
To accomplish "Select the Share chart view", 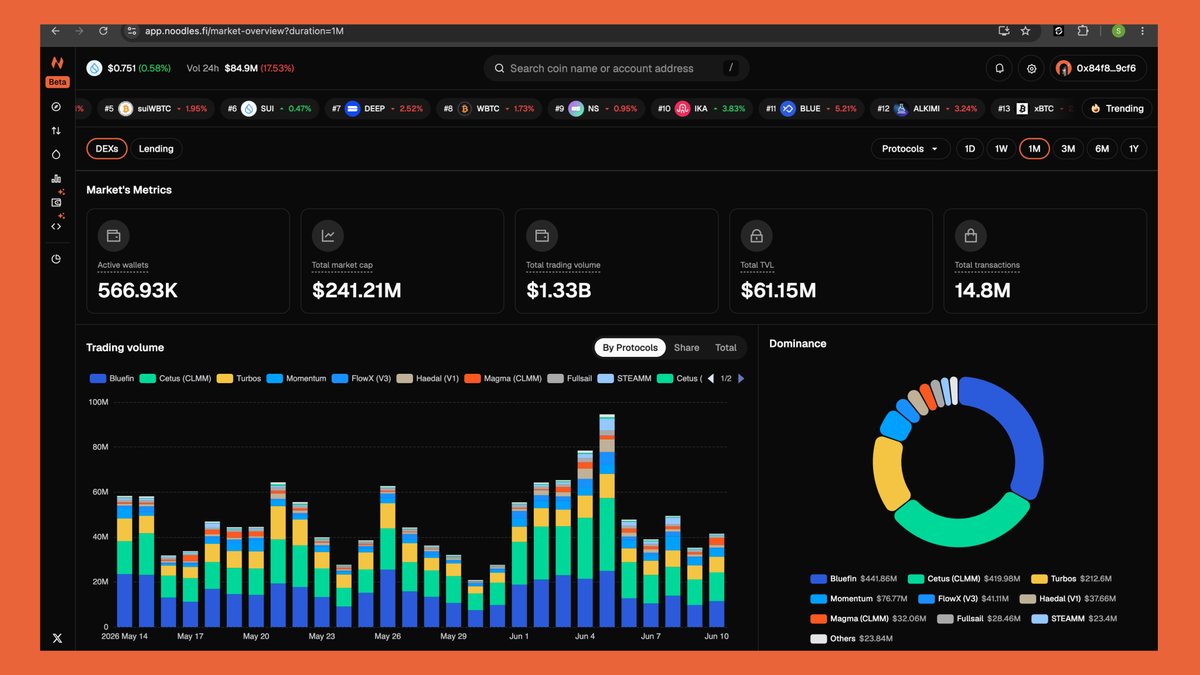I will tap(687, 348).
